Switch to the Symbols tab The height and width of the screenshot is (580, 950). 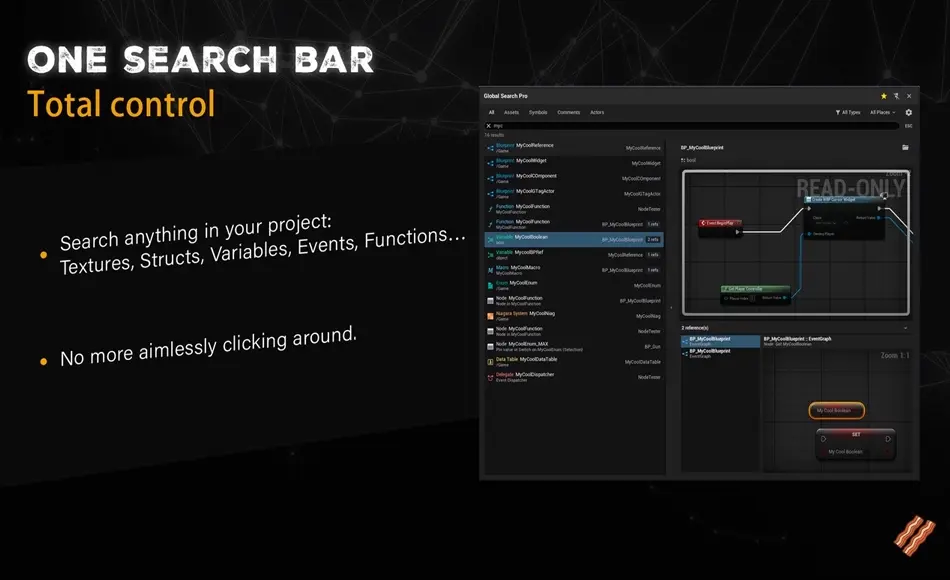tap(538, 112)
